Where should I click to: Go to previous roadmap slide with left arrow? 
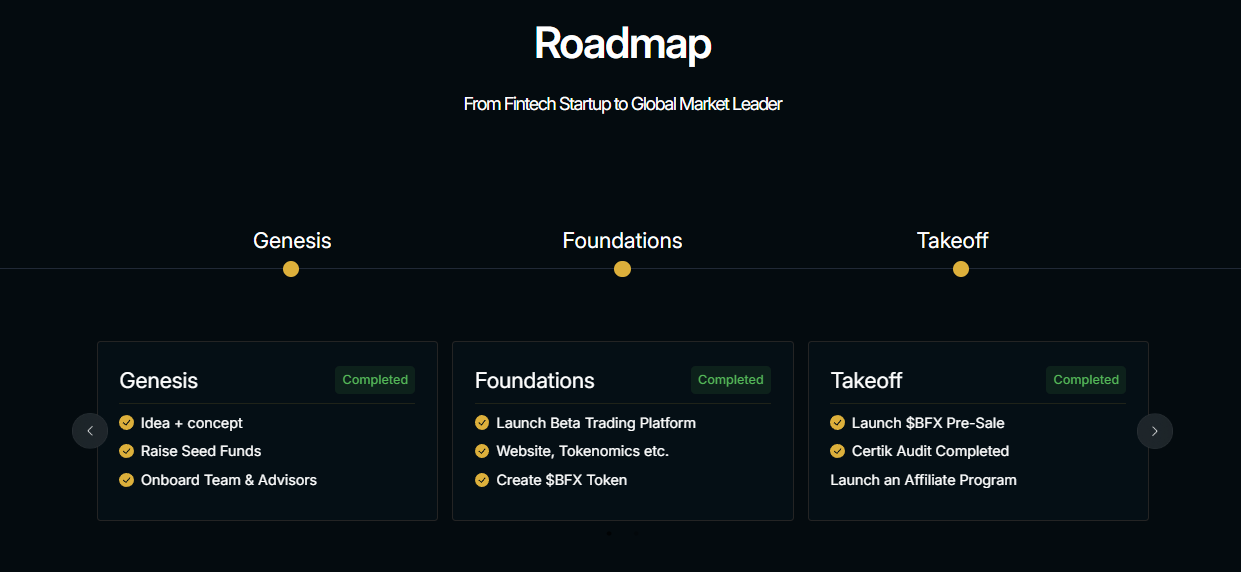point(90,431)
